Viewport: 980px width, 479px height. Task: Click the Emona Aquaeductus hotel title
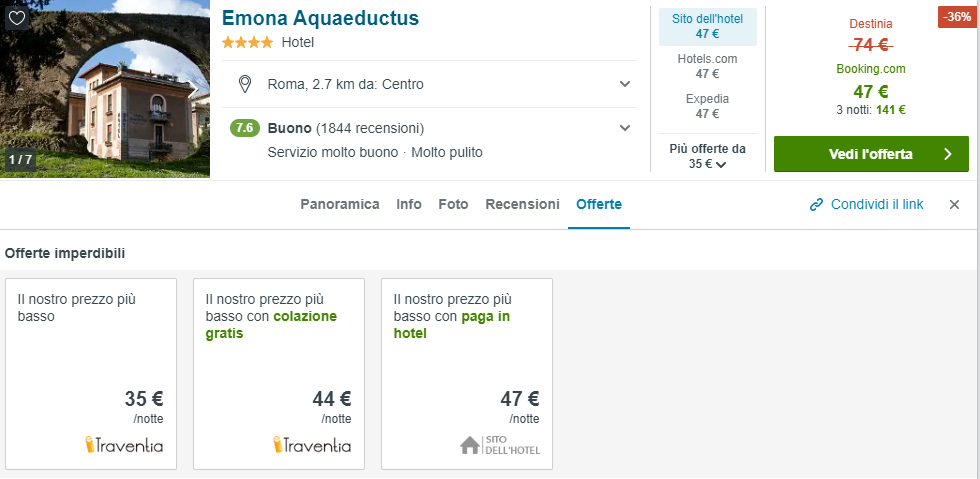pyautogui.click(x=320, y=18)
